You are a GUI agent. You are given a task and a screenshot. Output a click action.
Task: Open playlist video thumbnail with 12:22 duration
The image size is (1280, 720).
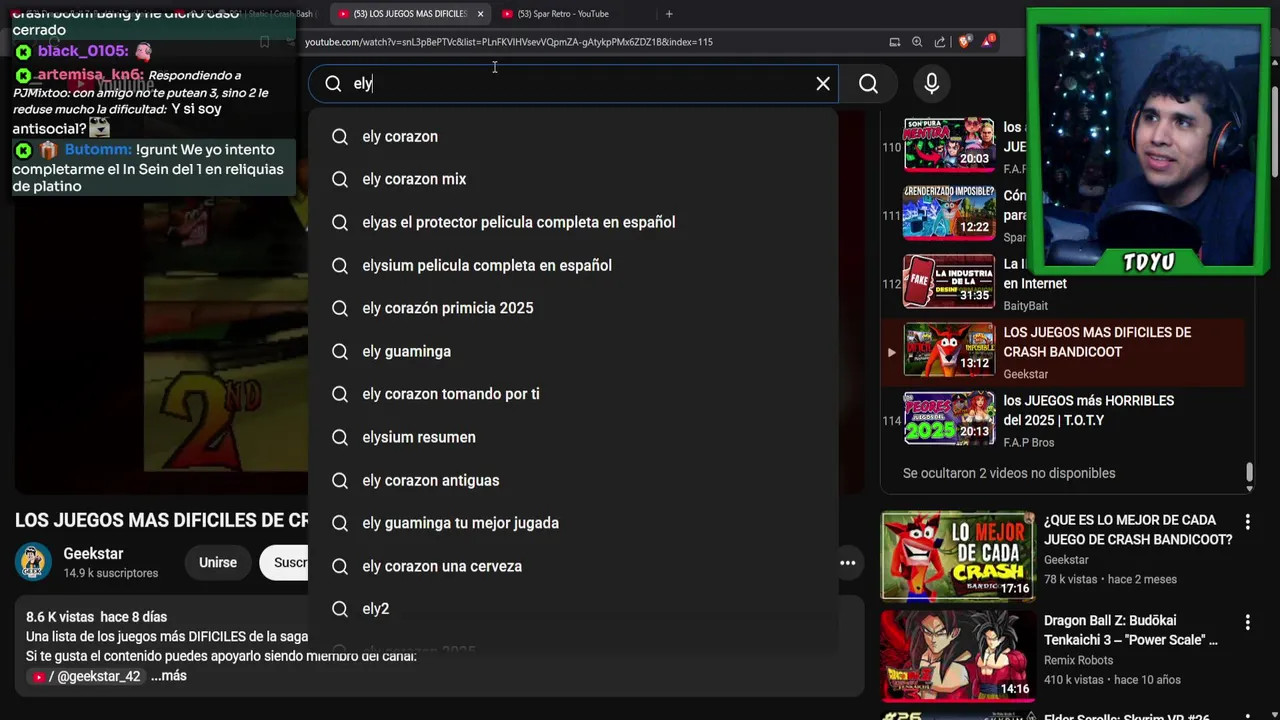949,213
